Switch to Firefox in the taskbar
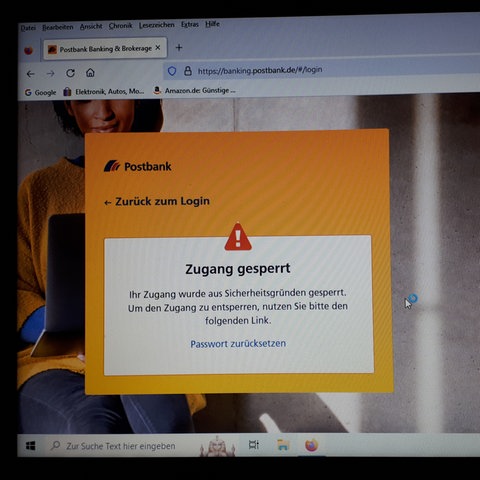The height and width of the screenshot is (480, 480). (x=312, y=445)
